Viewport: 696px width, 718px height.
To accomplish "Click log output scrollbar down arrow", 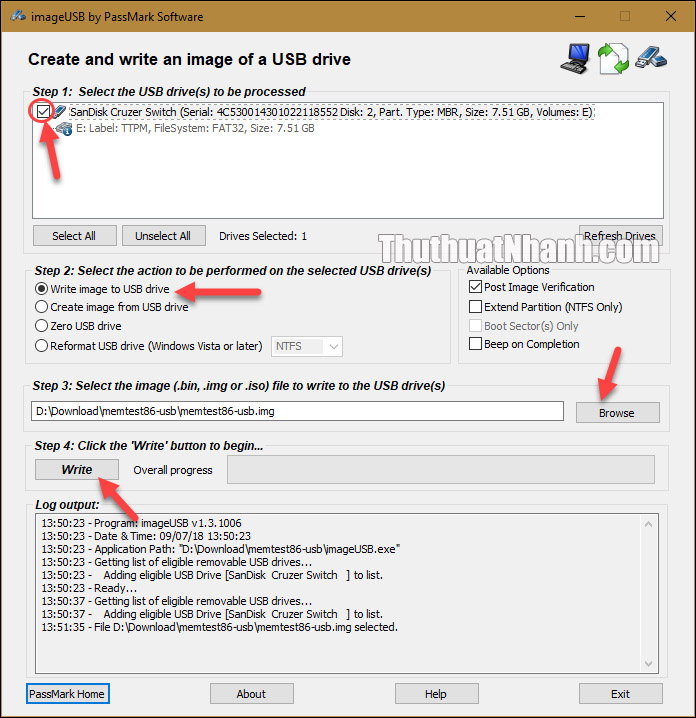I will click(648, 663).
